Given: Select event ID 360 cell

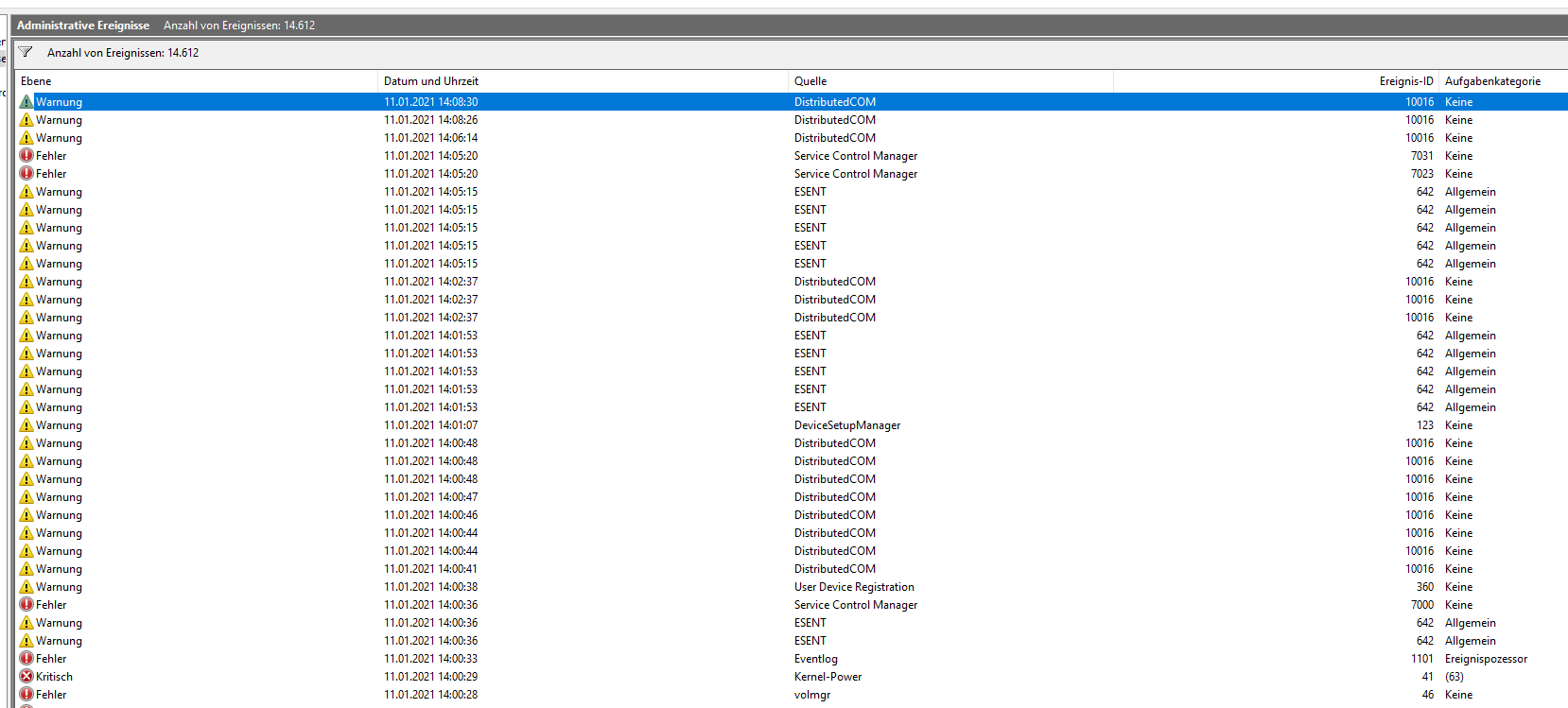Looking at the screenshot, I should tap(1424, 586).
